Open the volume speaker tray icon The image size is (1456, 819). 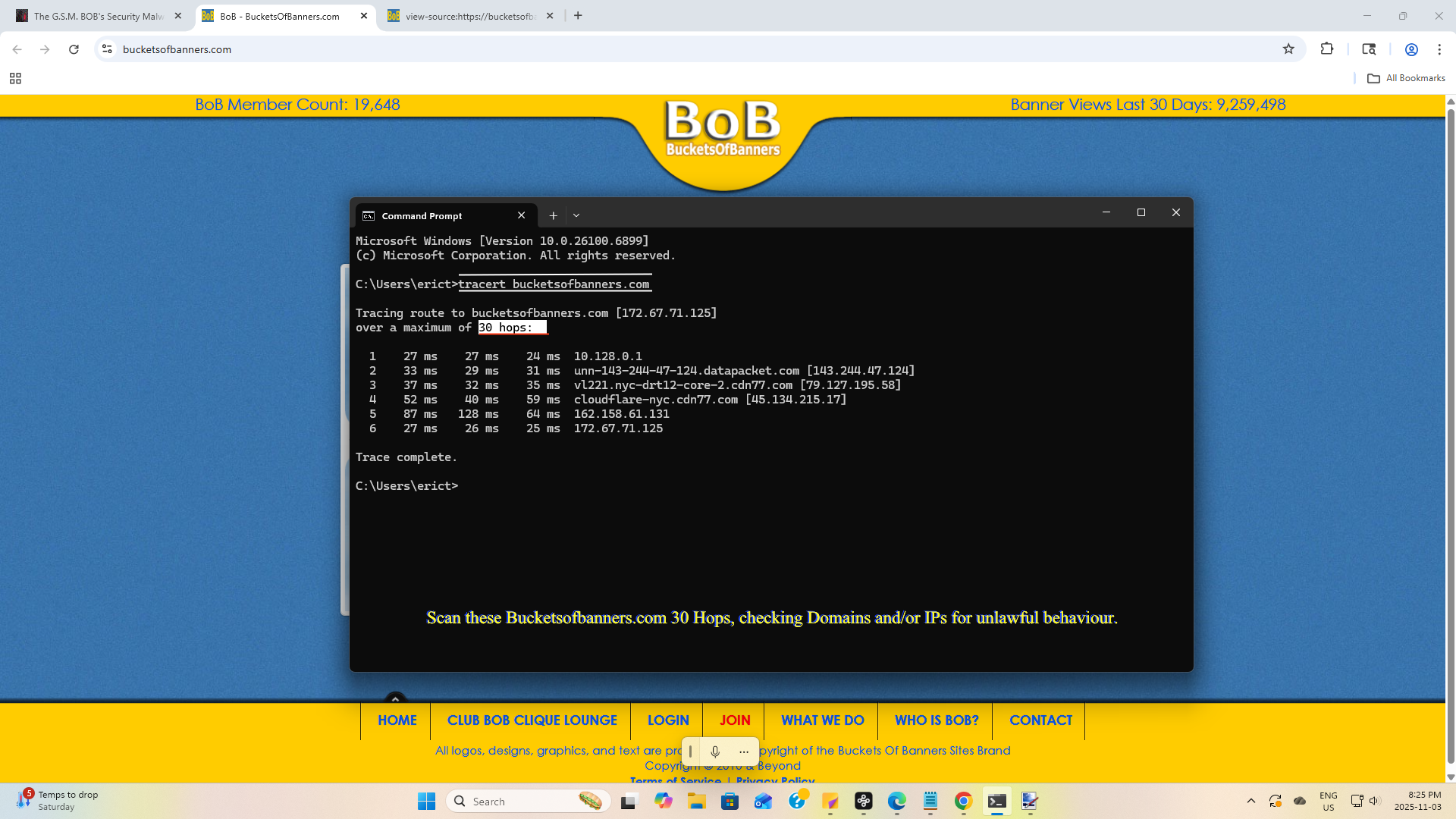pos(1375,801)
